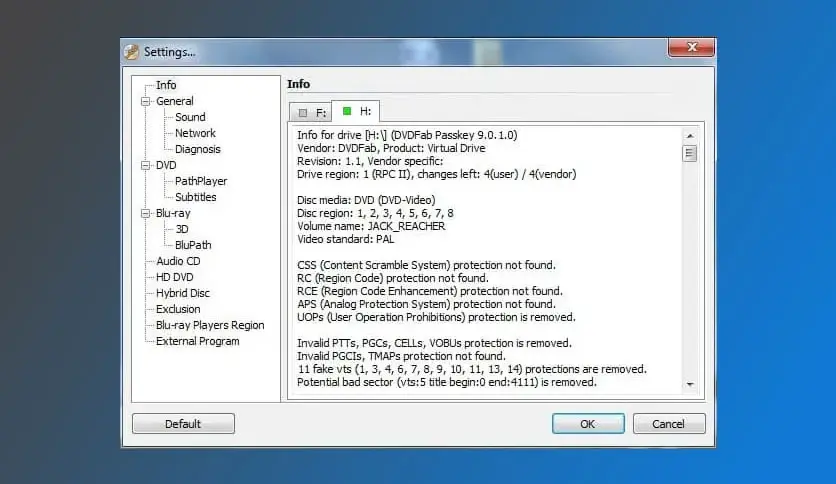Click the 'Disc media: DVD (DVD-Video)' line

tap(366, 200)
